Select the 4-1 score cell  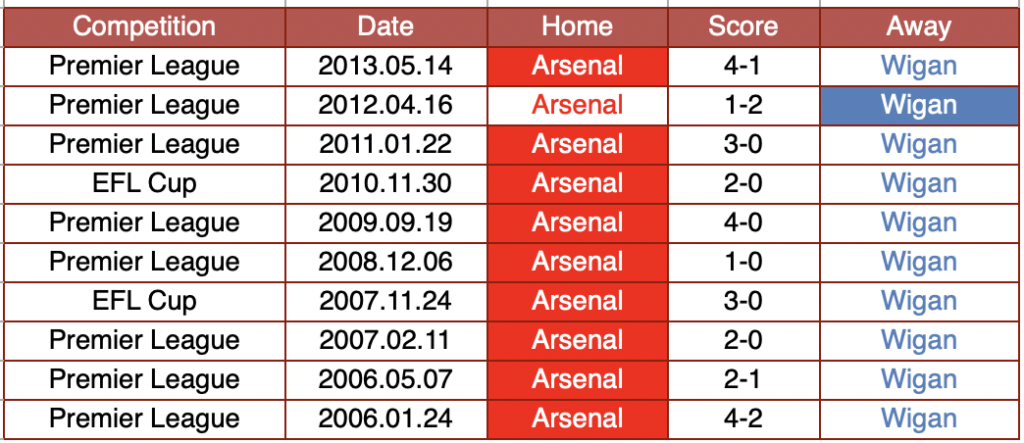pos(743,66)
